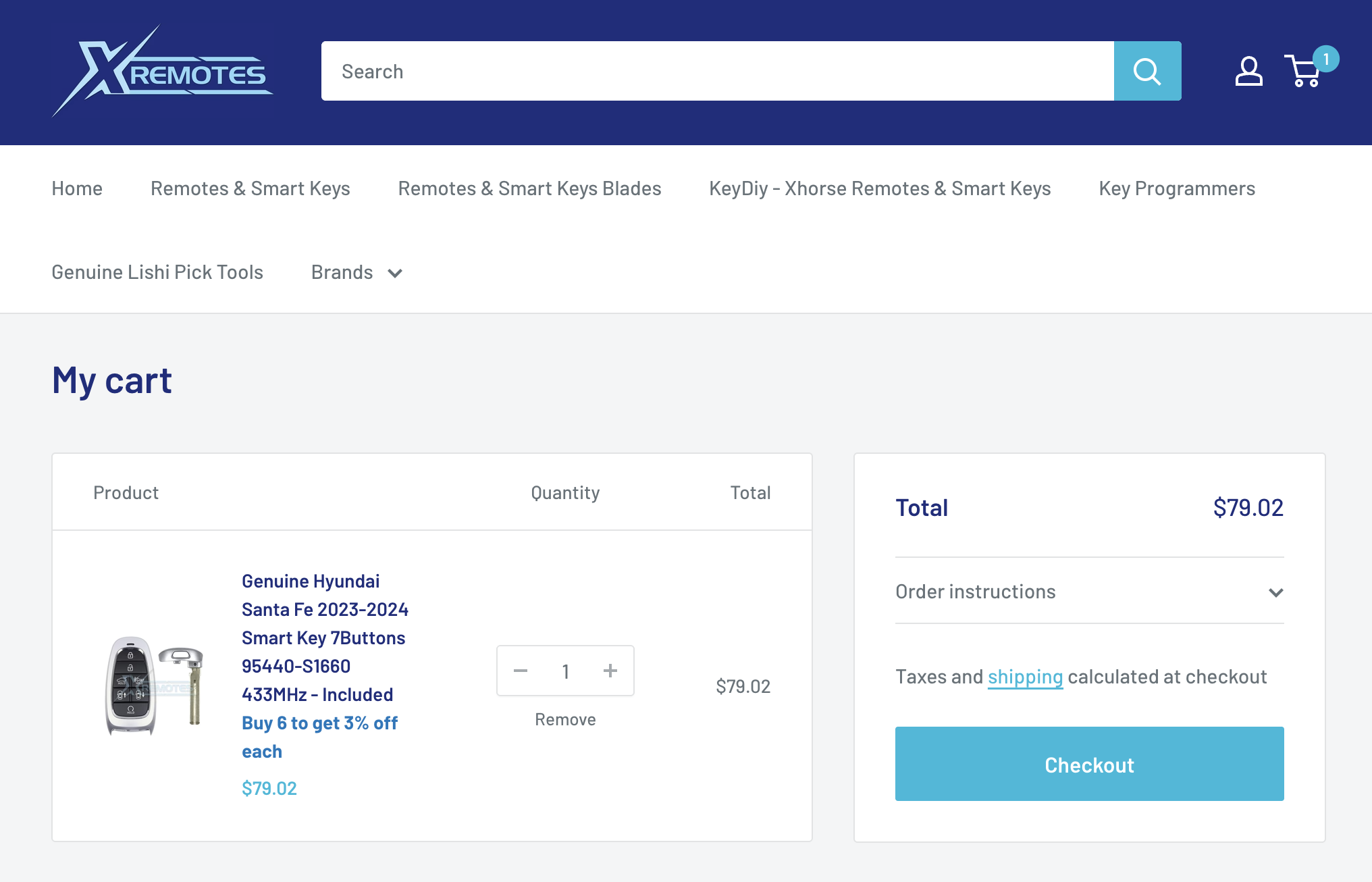The width and height of the screenshot is (1372, 882).
Task: Expand the Order instructions section
Action: point(1089,592)
